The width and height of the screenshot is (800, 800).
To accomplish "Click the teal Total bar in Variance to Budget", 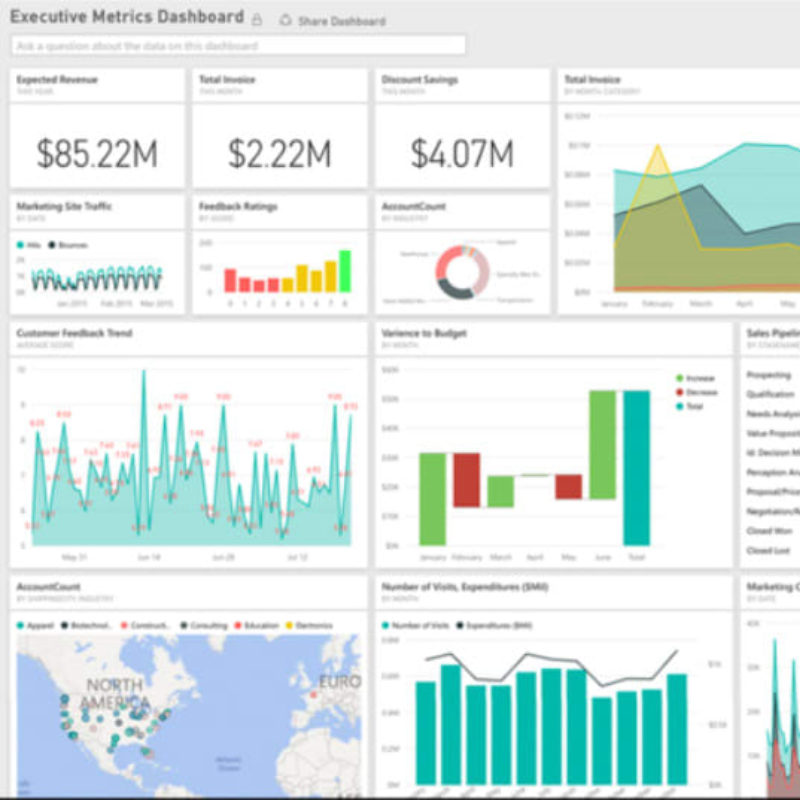I will tap(636, 467).
